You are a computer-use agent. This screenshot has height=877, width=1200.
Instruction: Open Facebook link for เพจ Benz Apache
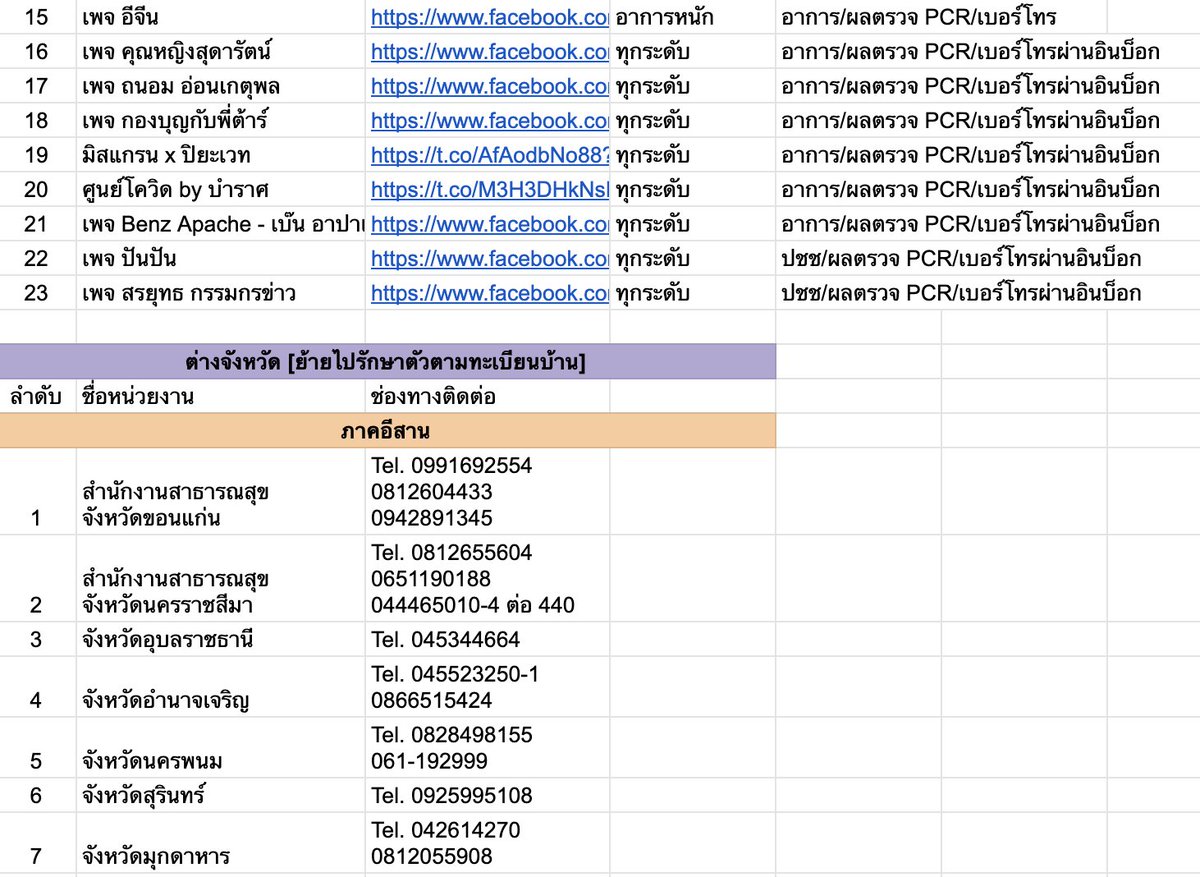point(489,224)
